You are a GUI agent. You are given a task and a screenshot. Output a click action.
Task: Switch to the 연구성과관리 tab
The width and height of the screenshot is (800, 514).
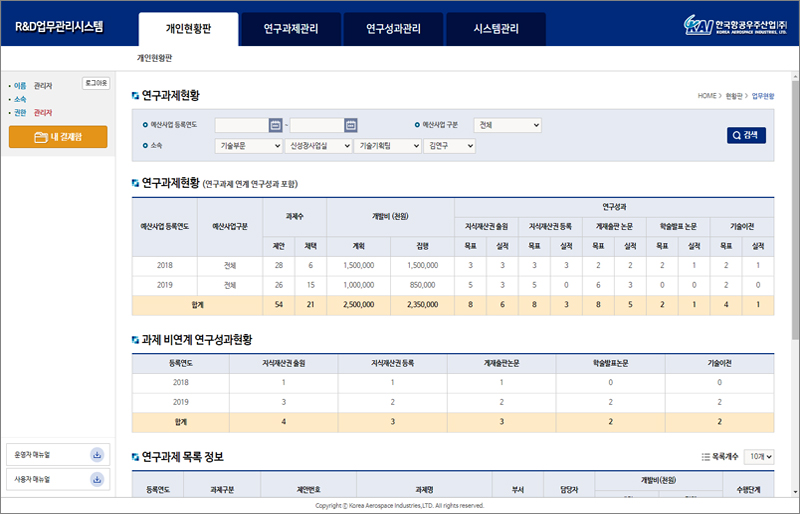click(x=394, y=29)
